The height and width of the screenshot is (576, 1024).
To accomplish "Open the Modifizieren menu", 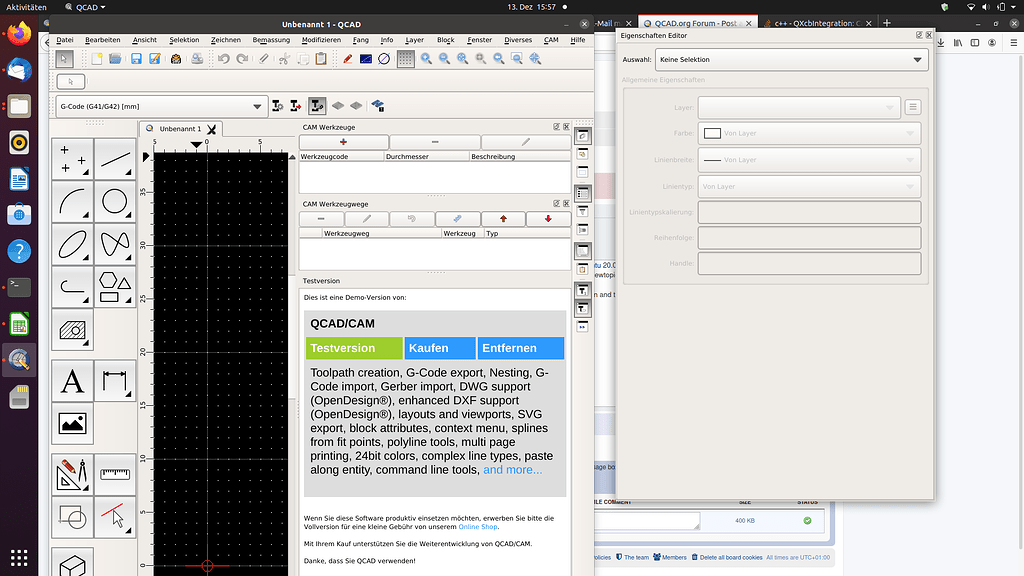I will point(321,40).
